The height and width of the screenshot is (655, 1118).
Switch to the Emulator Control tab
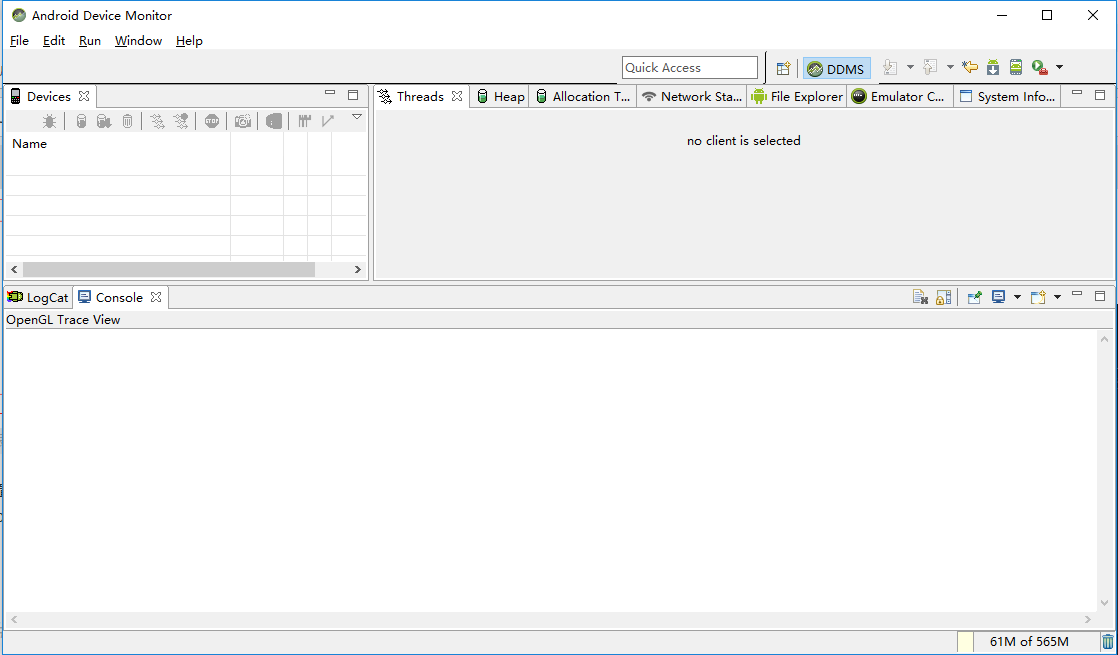900,96
